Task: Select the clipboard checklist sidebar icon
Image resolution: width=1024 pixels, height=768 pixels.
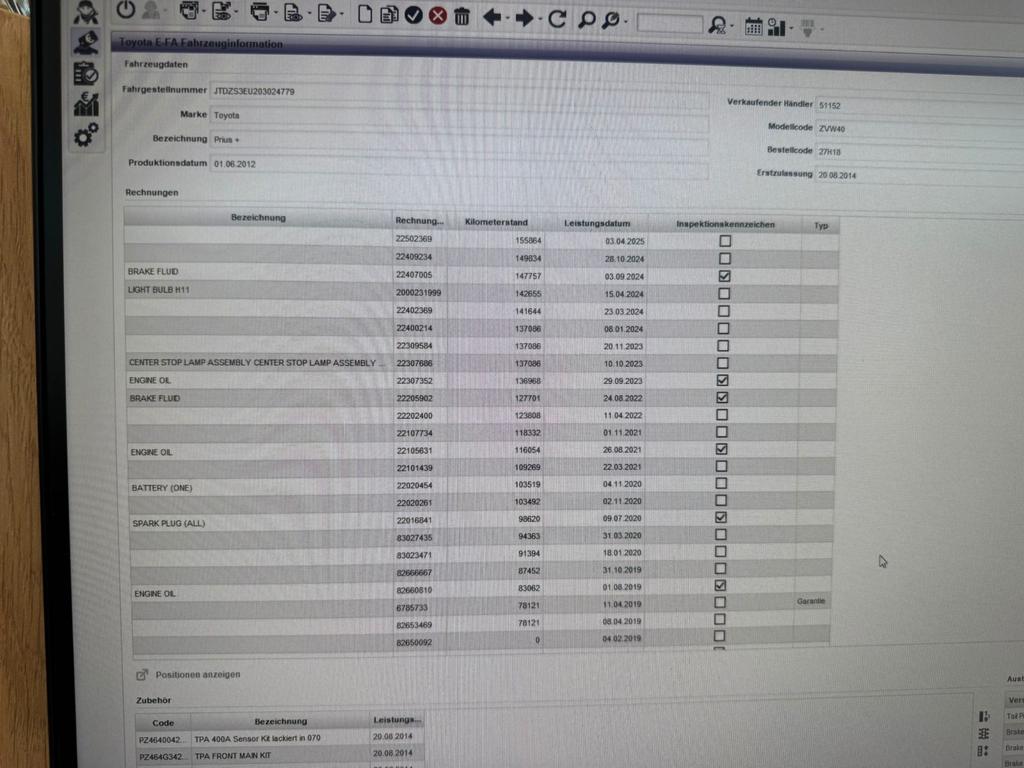Action: 86,73
